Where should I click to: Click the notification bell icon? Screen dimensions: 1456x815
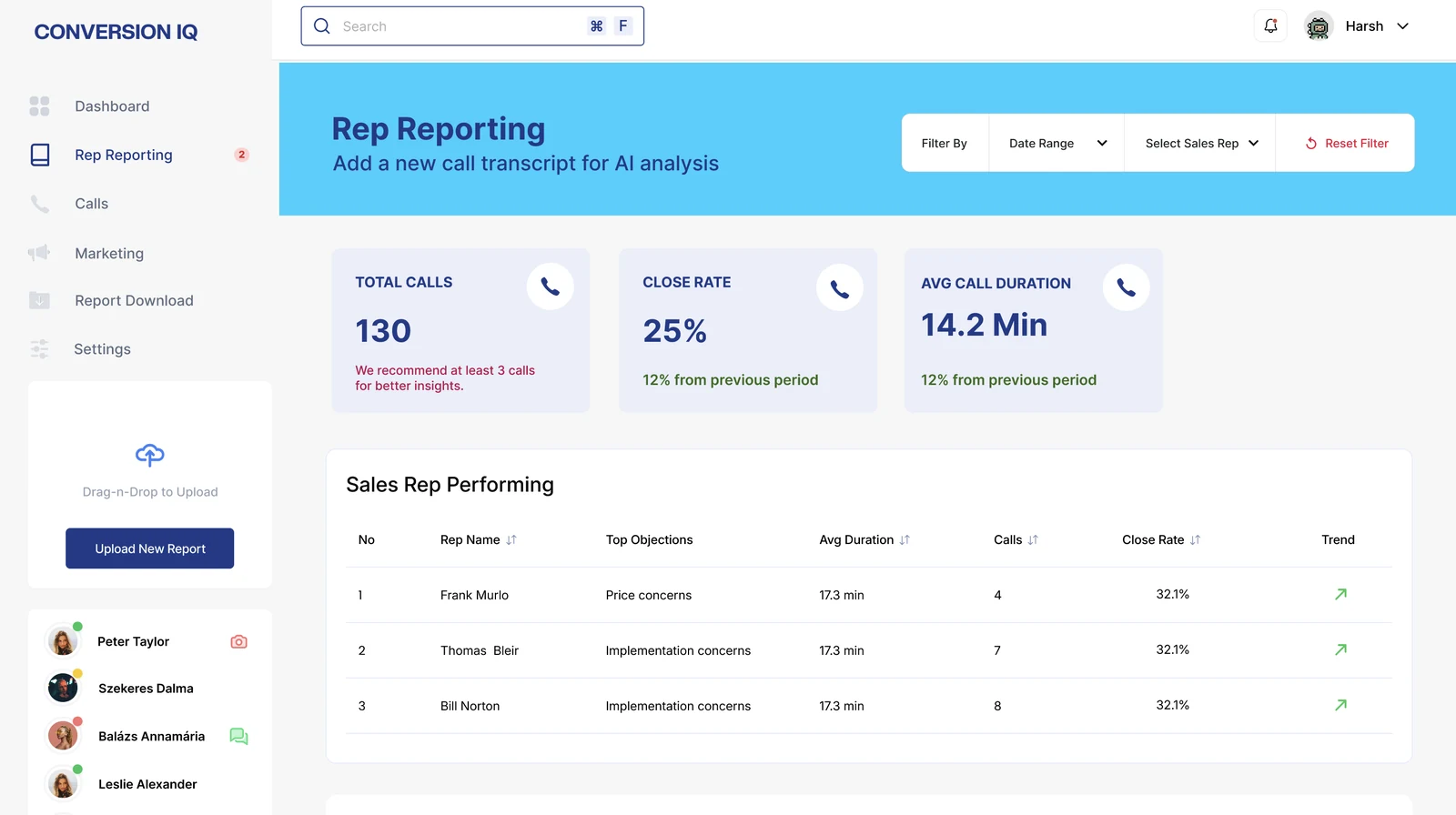pyautogui.click(x=1270, y=26)
